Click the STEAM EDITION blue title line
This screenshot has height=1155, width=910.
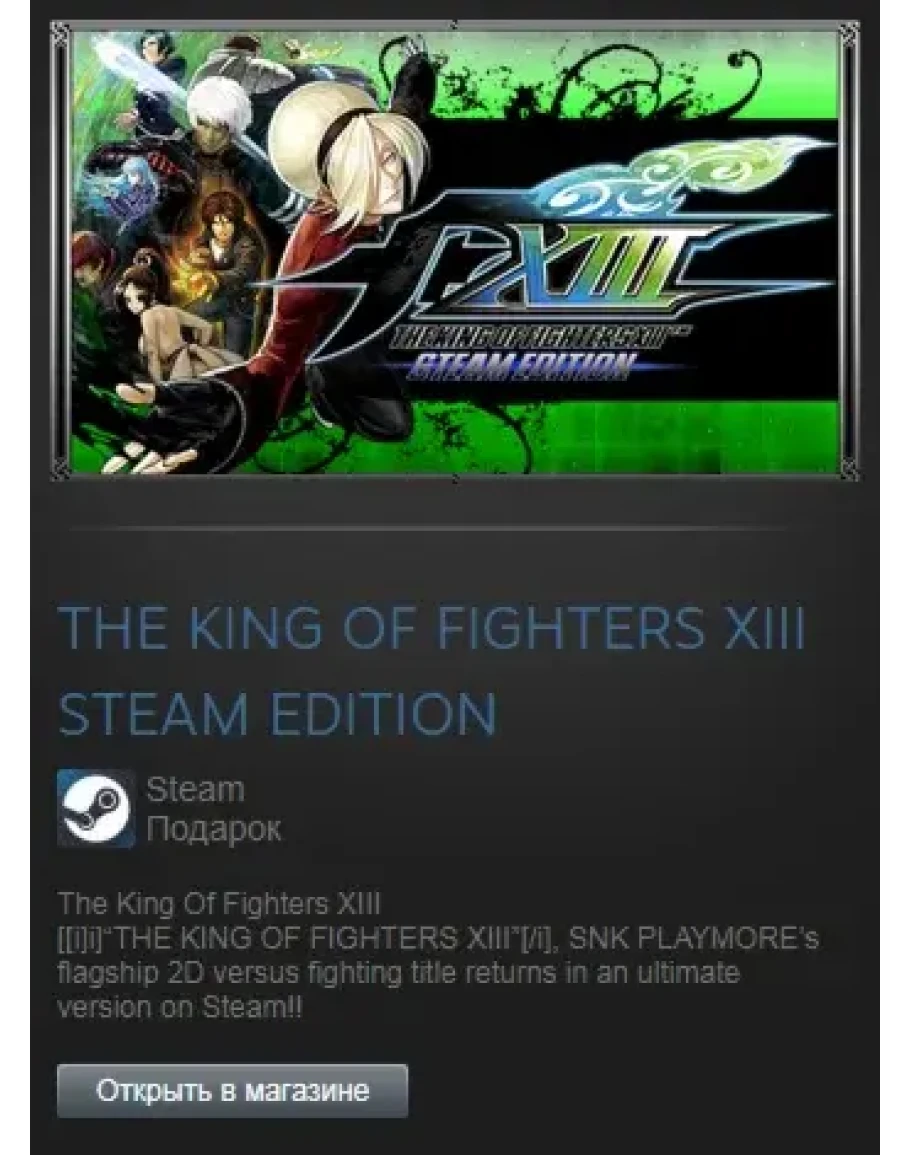(x=277, y=714)
